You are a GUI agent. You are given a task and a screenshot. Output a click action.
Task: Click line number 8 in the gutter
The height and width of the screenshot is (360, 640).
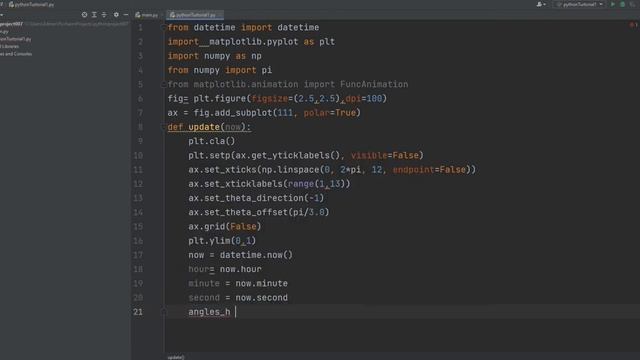click(x=140, y=127)
